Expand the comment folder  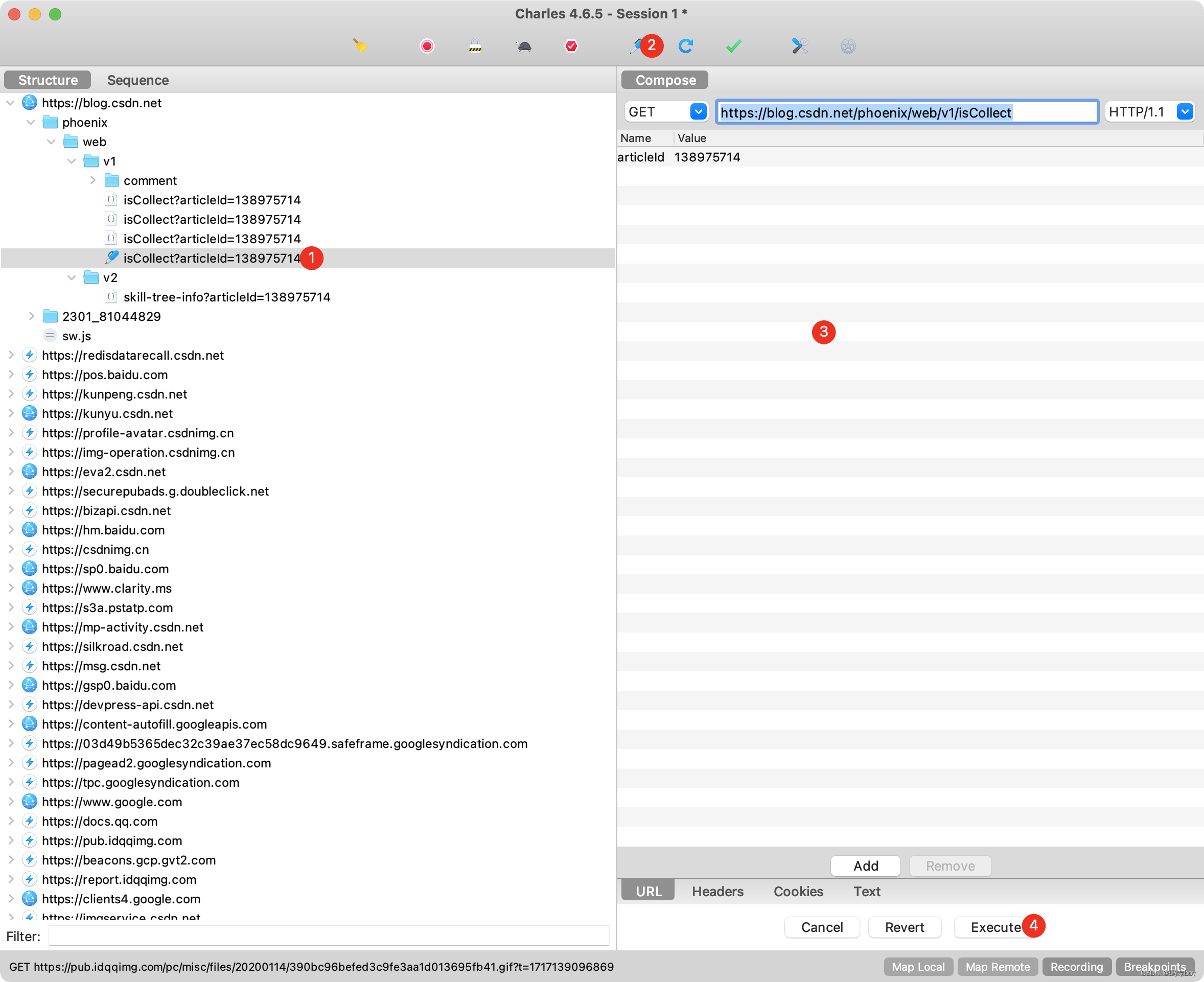tap(93, 180)
